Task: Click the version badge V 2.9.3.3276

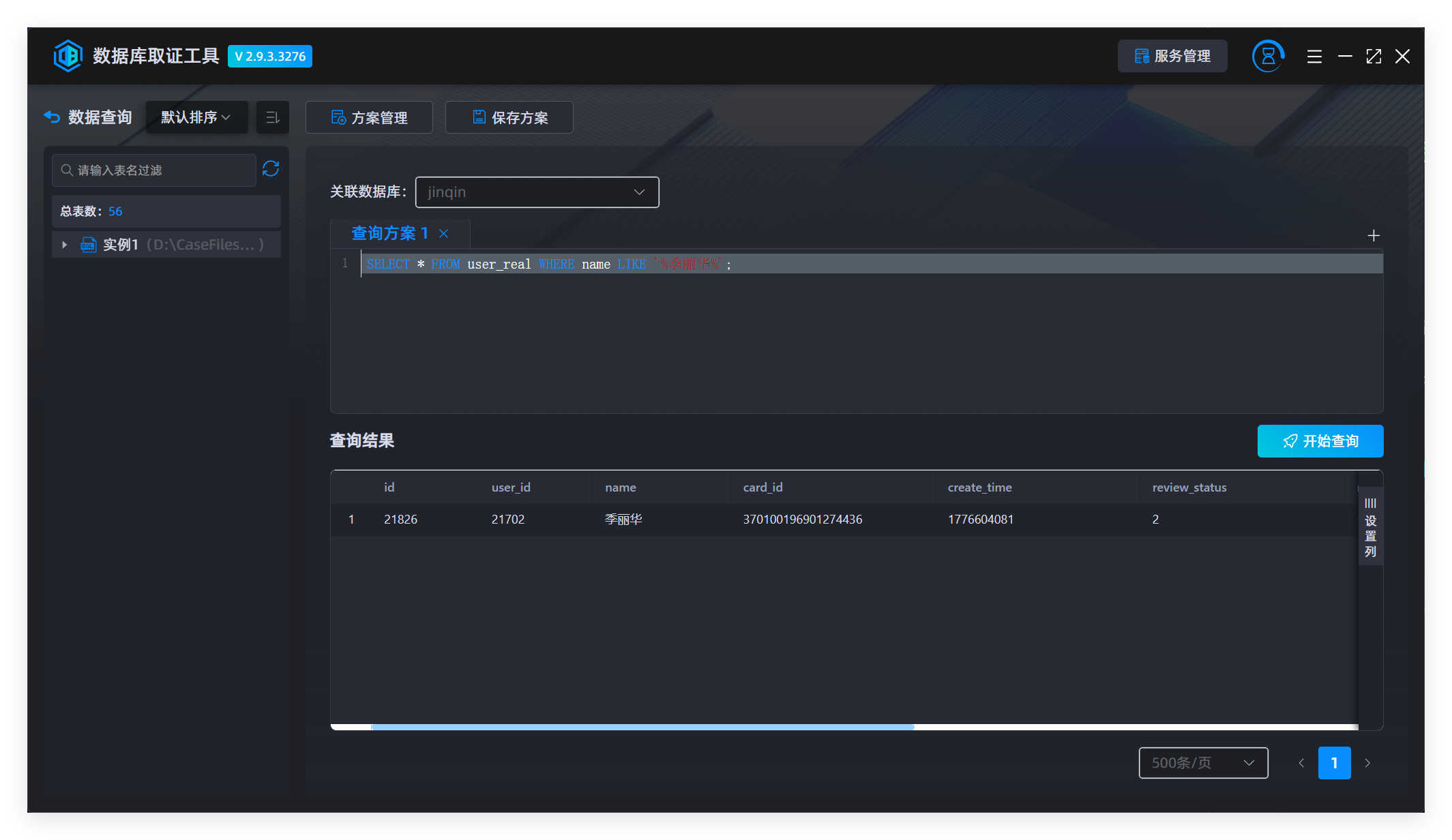Action: [x=270, y=57]
